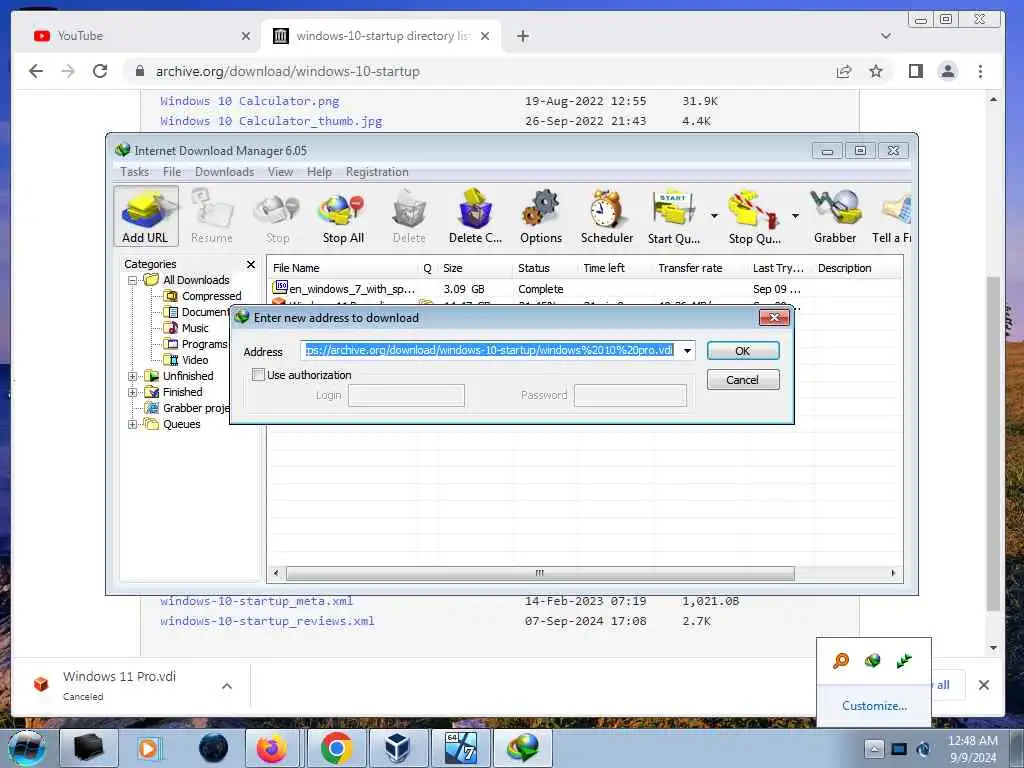Open the Windows Start orb
The height and width of the screenshot is (768, 1024).
(x=26, y=748)
